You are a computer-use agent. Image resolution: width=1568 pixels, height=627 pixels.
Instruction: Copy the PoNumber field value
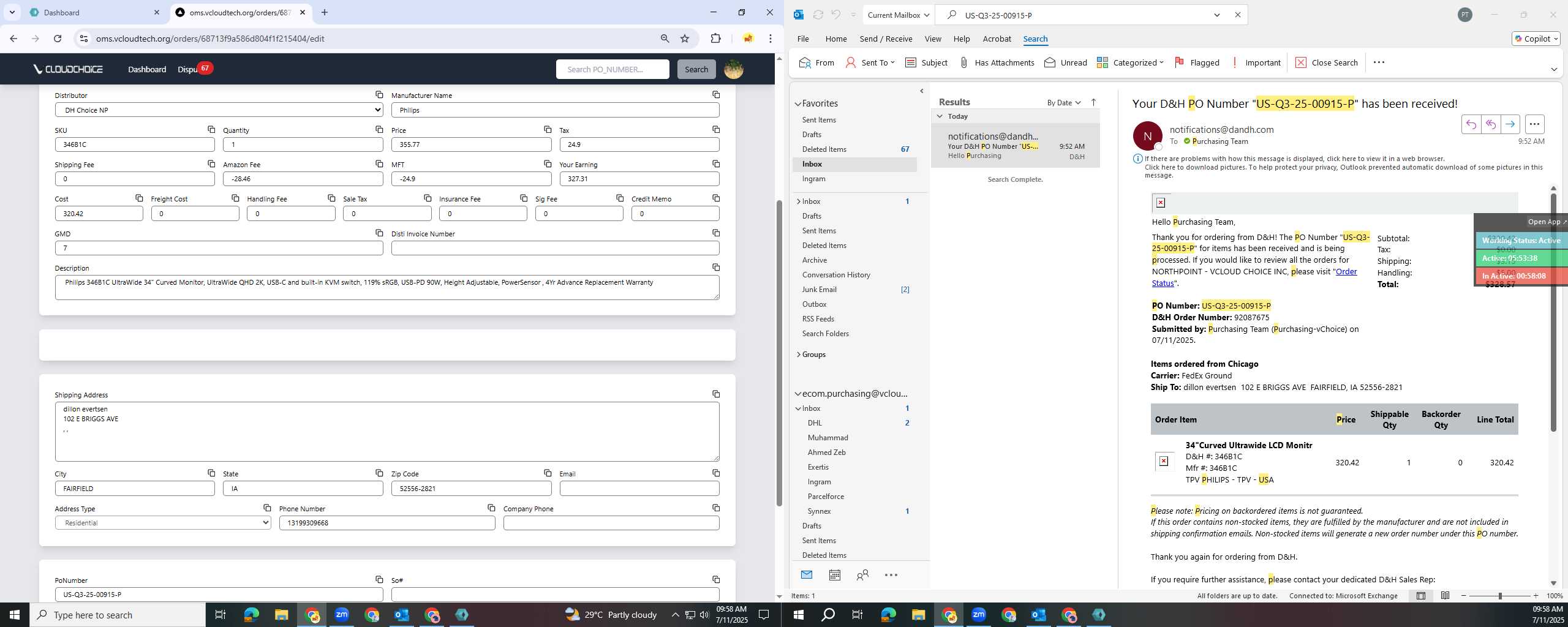tap(379, 579)
